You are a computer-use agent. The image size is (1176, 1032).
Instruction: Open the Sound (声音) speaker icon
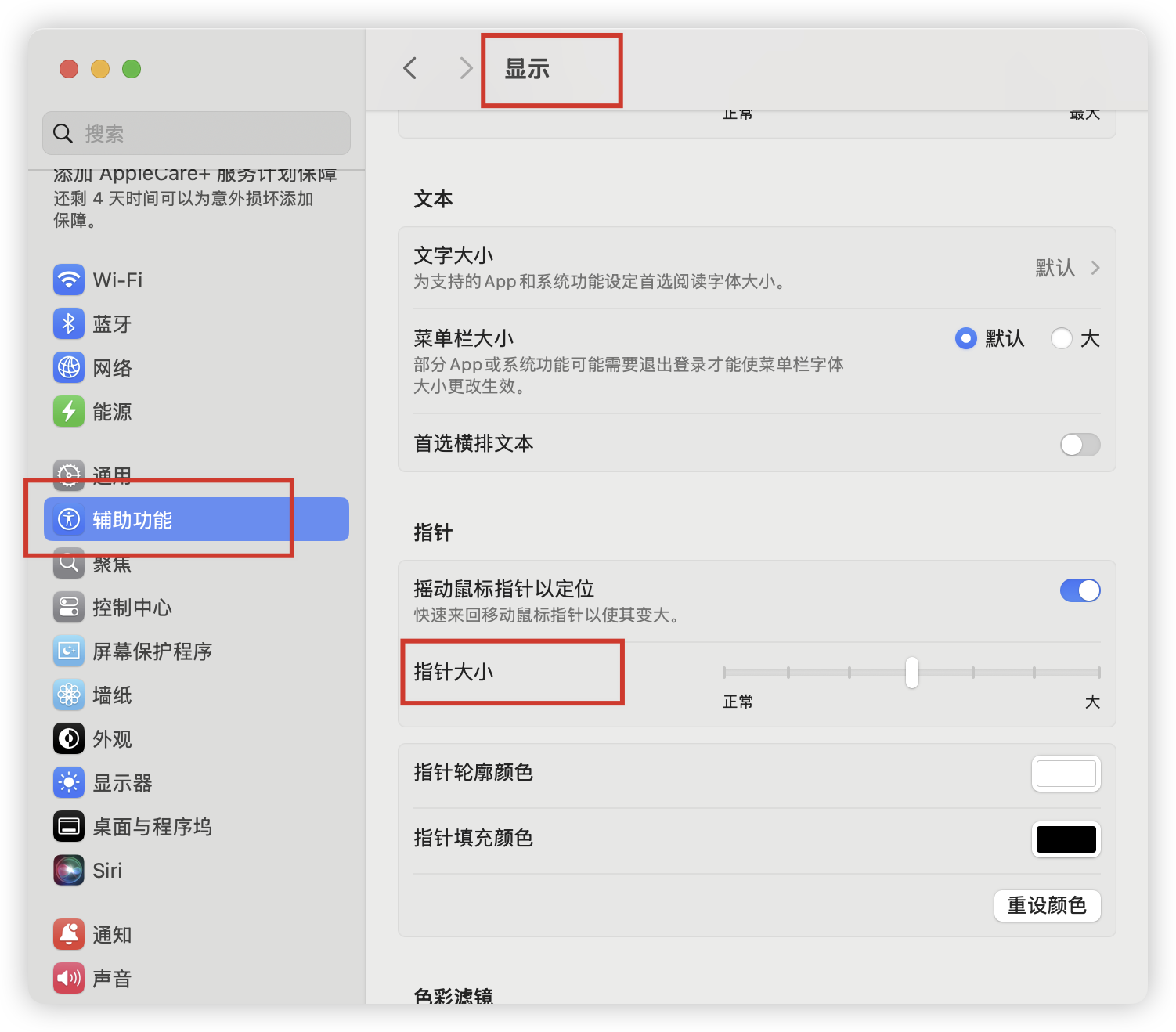click(69, 979)
